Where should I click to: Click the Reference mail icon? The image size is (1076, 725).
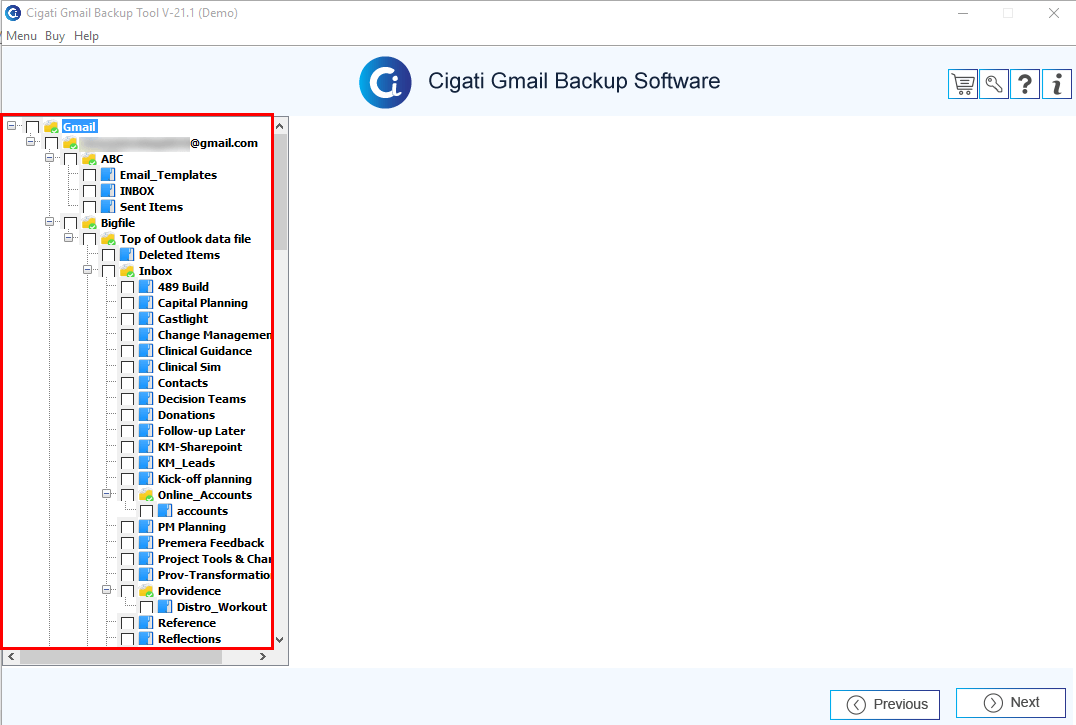point(146,623)
